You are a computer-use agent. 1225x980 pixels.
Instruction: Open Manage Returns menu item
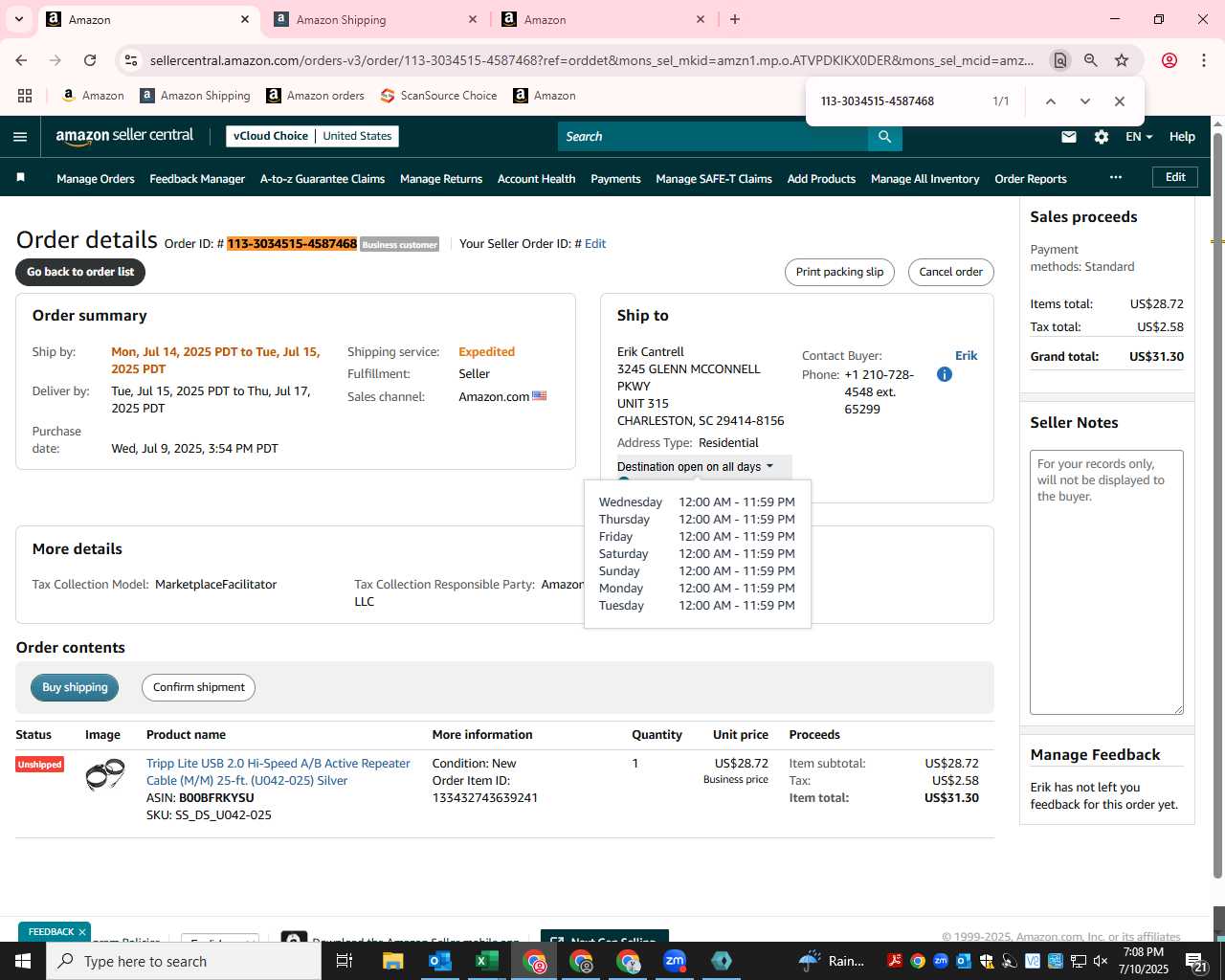coord(441,179)
